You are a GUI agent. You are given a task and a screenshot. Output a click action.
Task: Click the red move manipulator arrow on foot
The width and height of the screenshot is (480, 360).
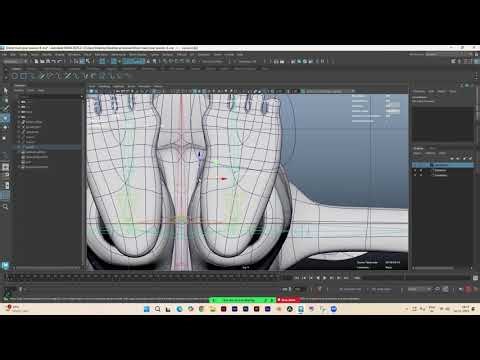coord(223,179)
